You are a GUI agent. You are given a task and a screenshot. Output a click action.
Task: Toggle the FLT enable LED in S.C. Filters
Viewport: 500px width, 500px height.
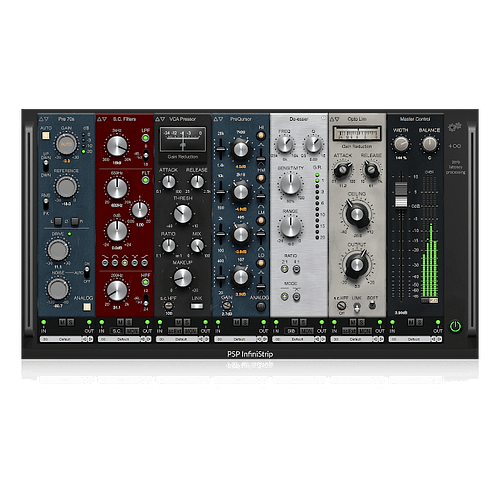click(146, 180)
